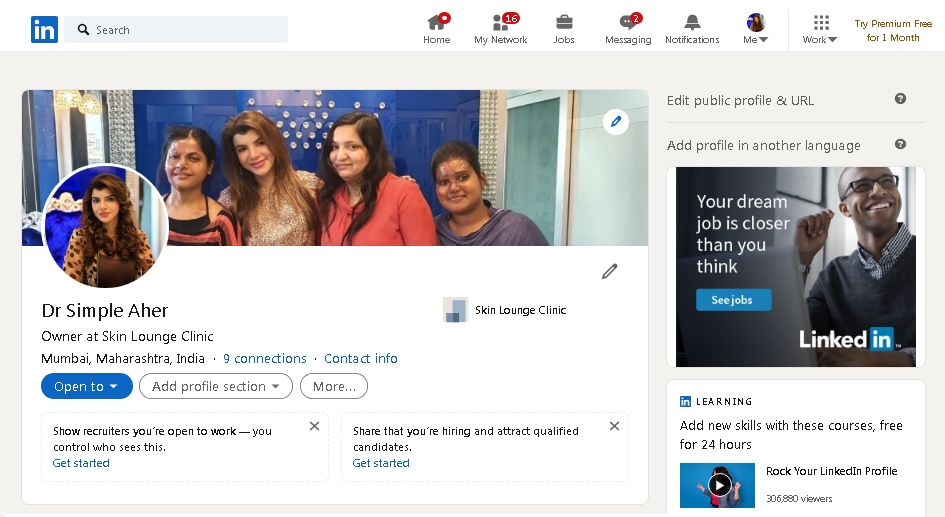Click Add new skills with these courses text
The width and height of the screenshot is (945, 517).
tap(791, 435)
